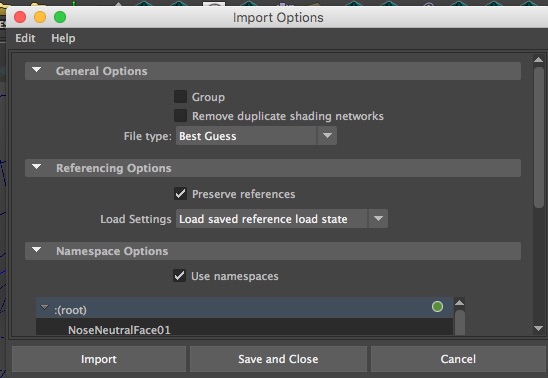Screen dimensions: 548x378
Task: Uncheck Preserve references
Action: click(x=180, y=194)
